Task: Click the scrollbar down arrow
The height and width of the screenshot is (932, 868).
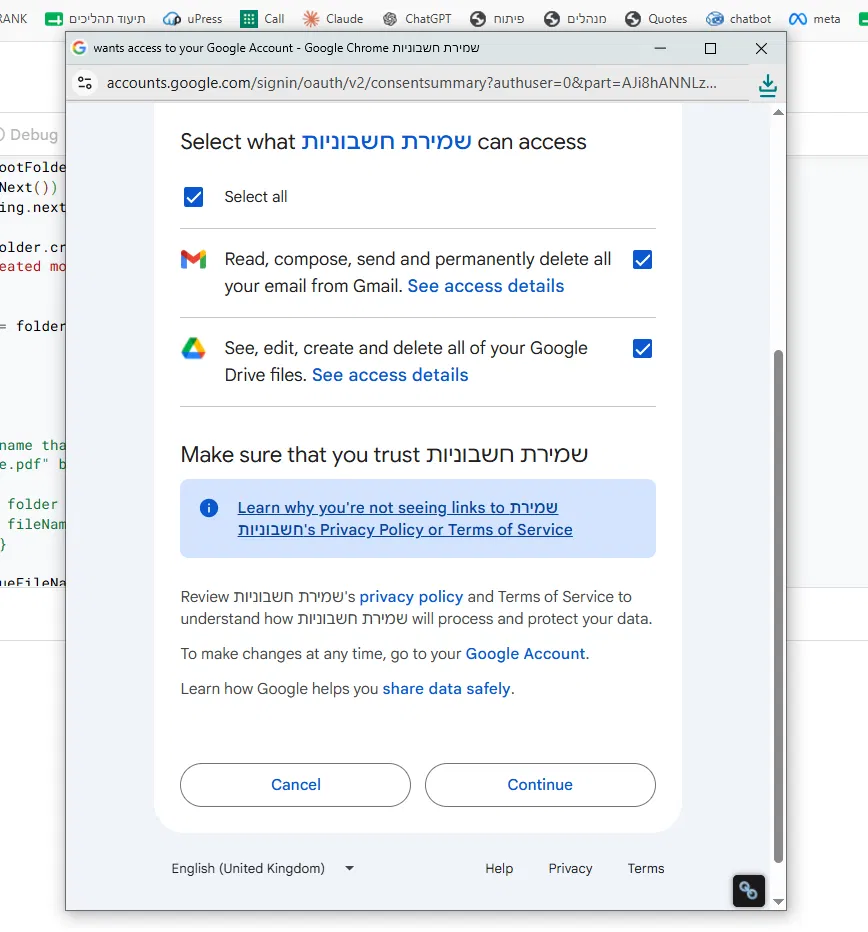Action: coord(778,902)
